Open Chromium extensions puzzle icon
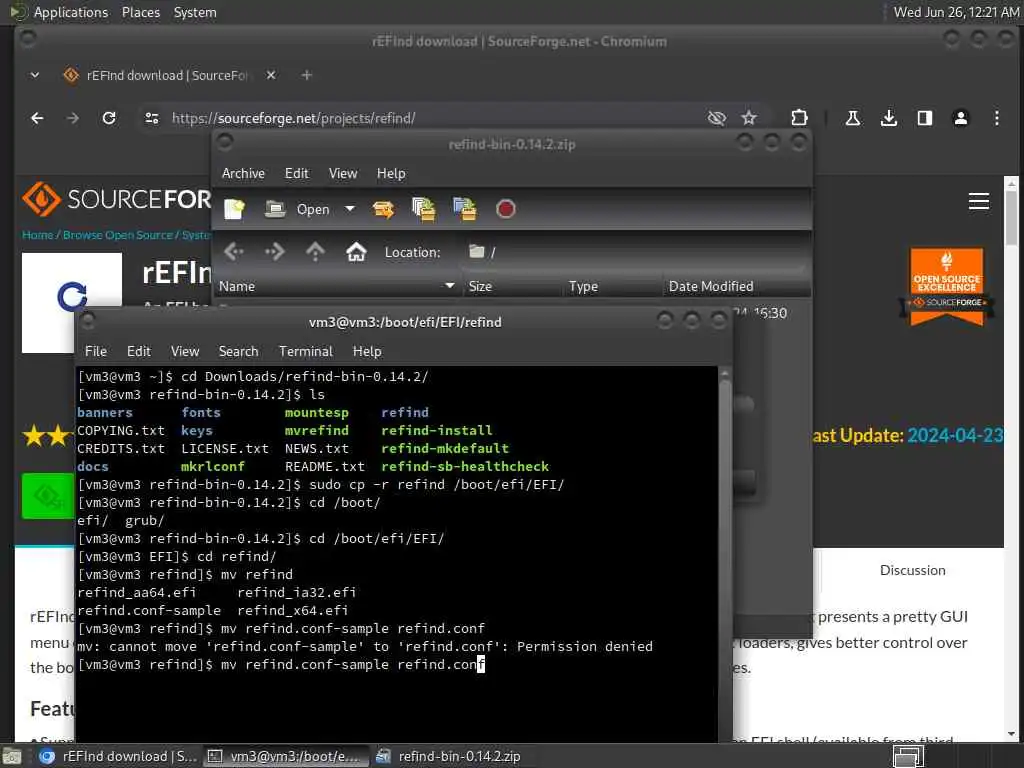Screen dimensions: 1024x768 click(799, 118)
